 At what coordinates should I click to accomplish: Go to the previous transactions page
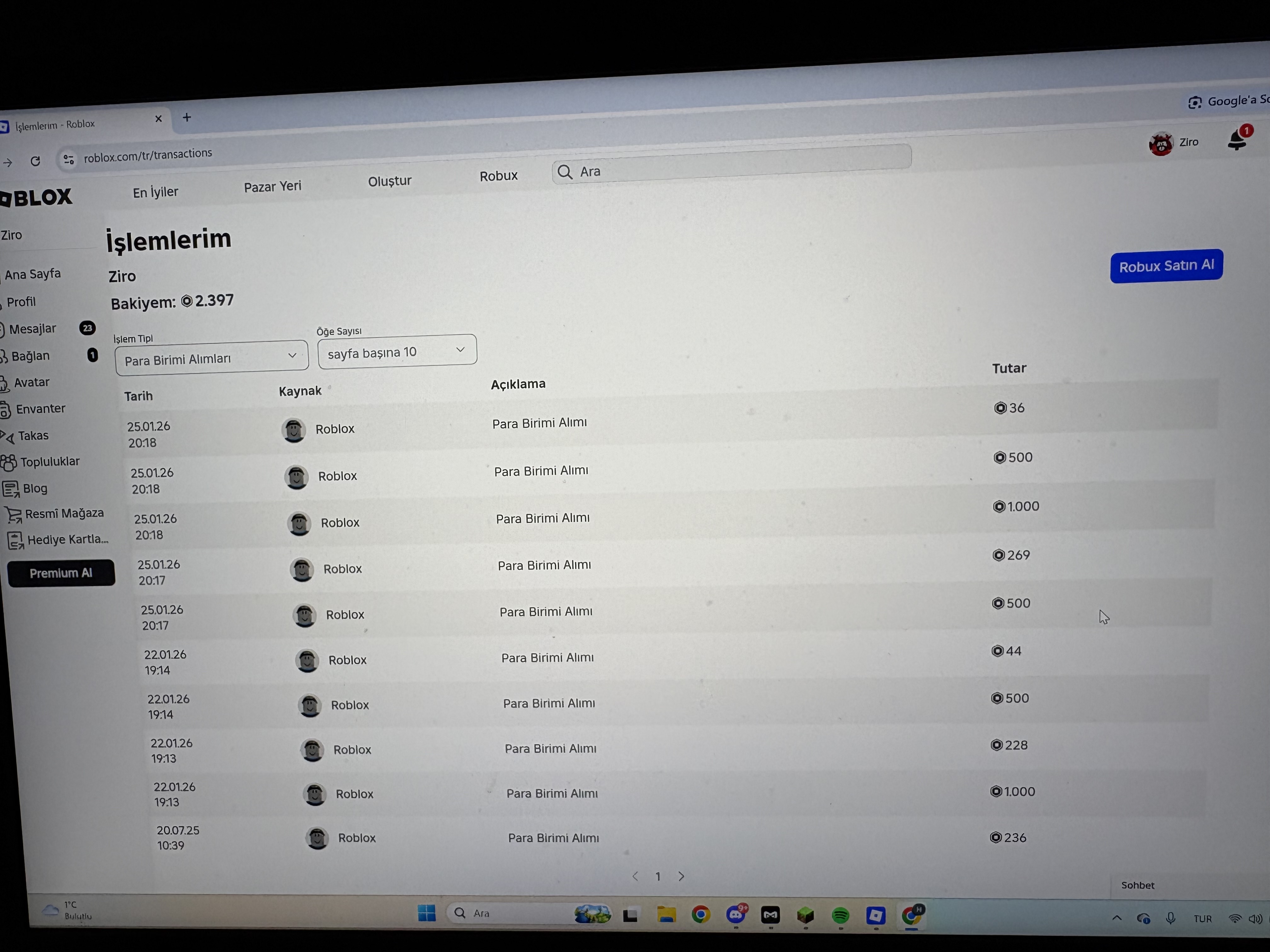[x=636, y=876]
